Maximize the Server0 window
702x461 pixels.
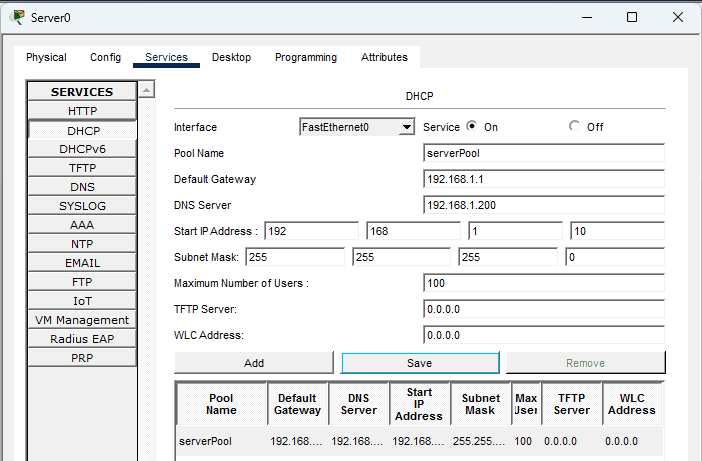pos(632,17)
